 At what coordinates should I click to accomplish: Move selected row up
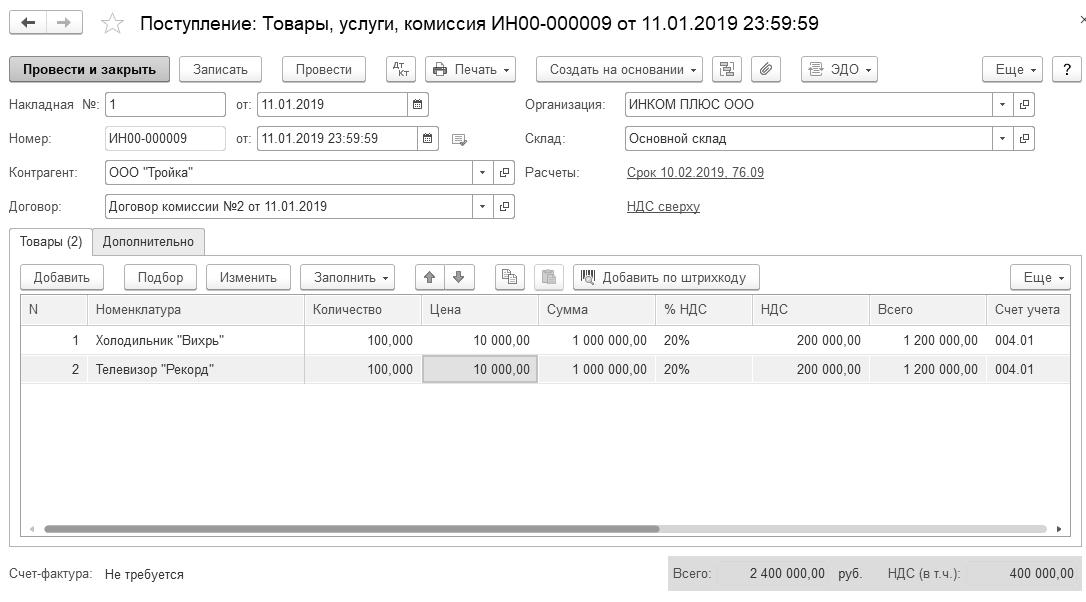(x=429, y=277)
